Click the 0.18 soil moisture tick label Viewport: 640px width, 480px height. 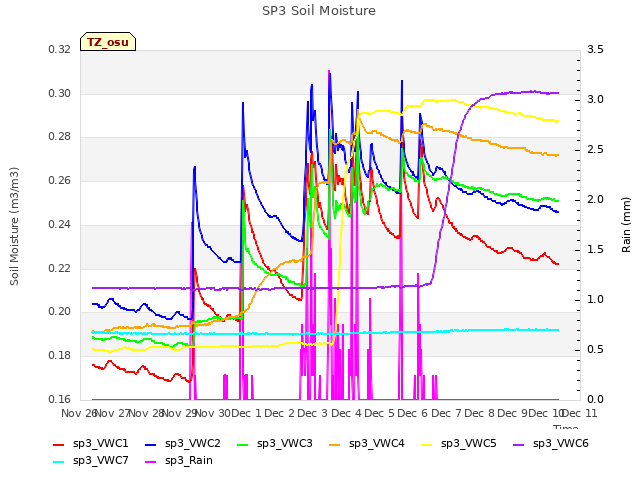[x=60, y=356]
